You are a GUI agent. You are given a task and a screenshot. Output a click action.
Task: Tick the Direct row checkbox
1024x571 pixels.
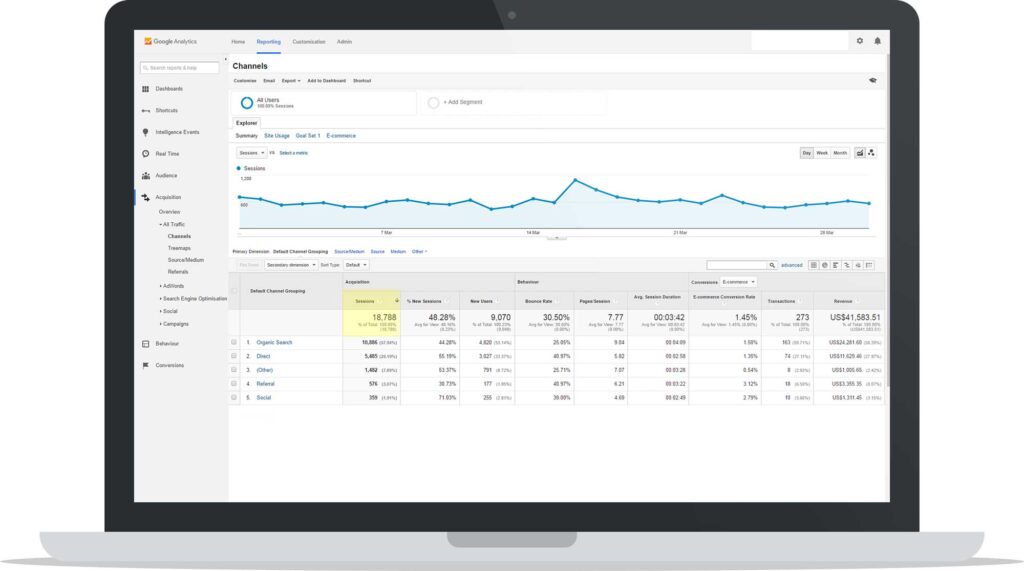[x=234, y=356]
